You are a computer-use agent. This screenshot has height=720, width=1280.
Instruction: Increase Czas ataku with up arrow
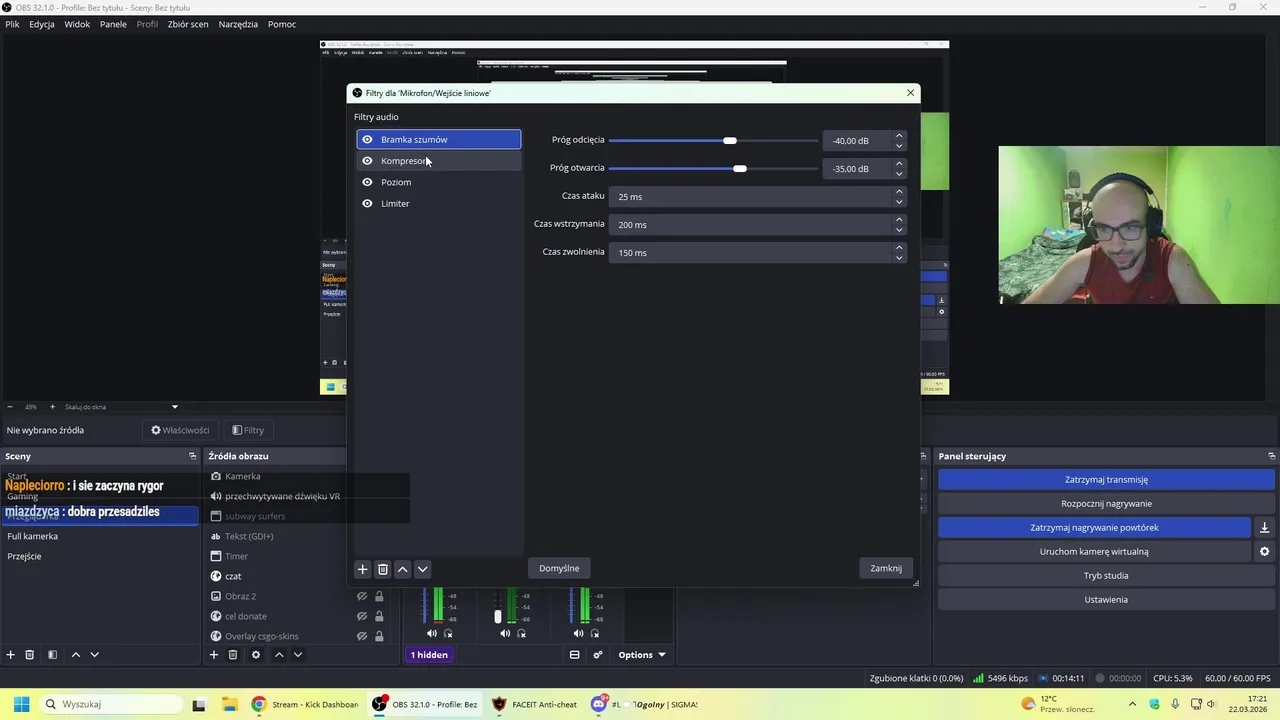pyautogui.click(x=899, y=192)
